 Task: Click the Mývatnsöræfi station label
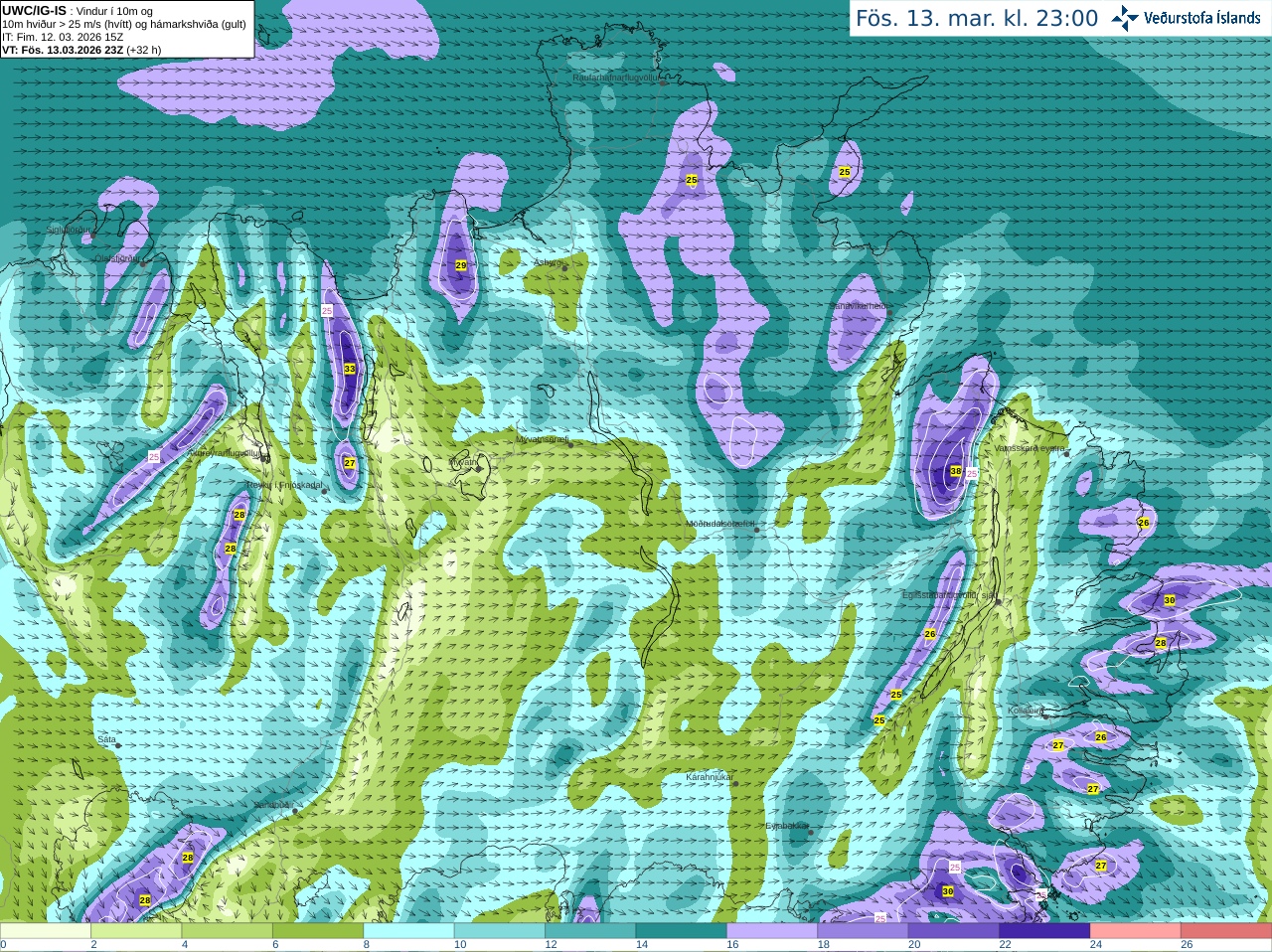[542, 438]
